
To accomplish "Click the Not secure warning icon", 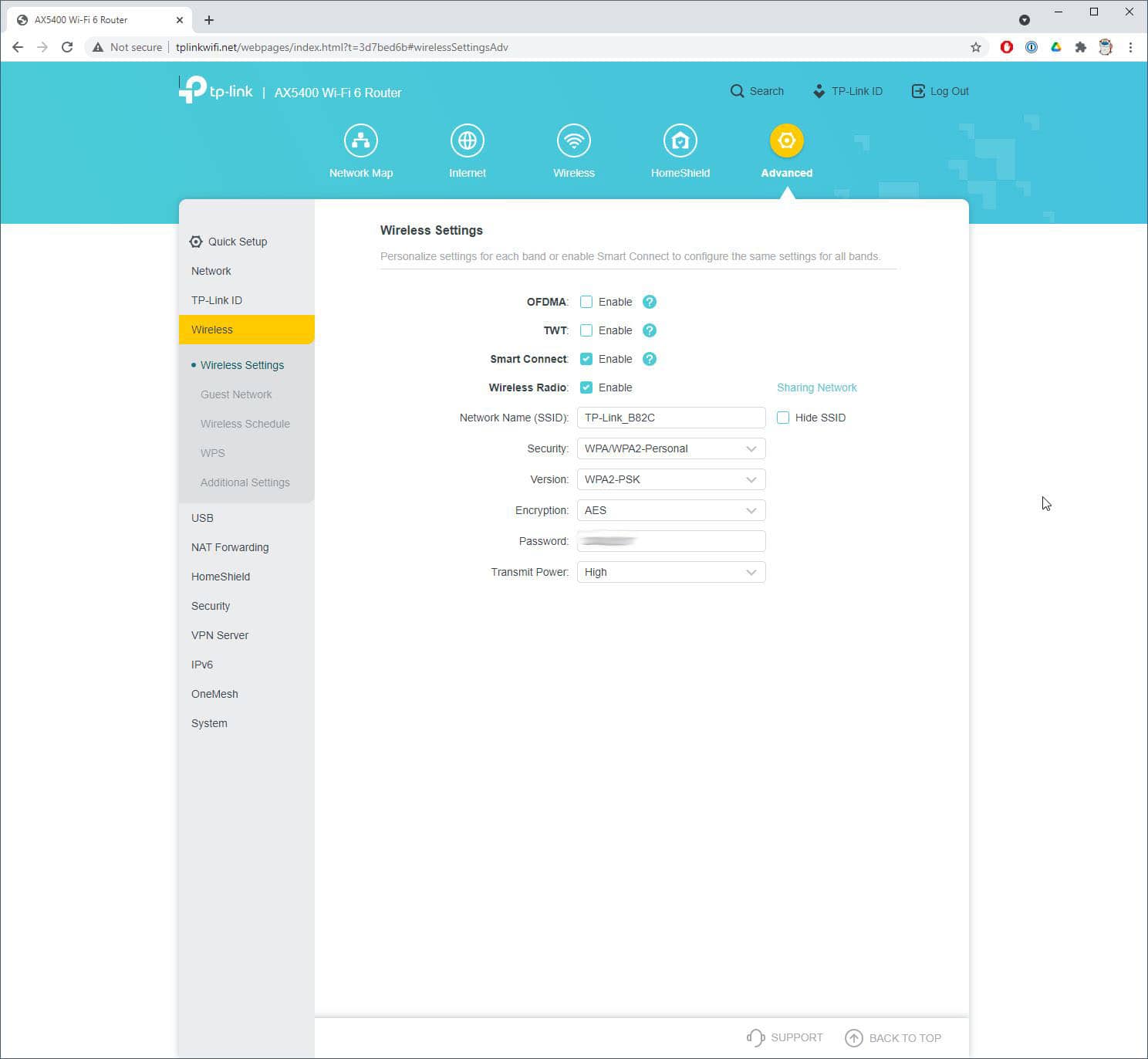I will click(x=98, y=47).
